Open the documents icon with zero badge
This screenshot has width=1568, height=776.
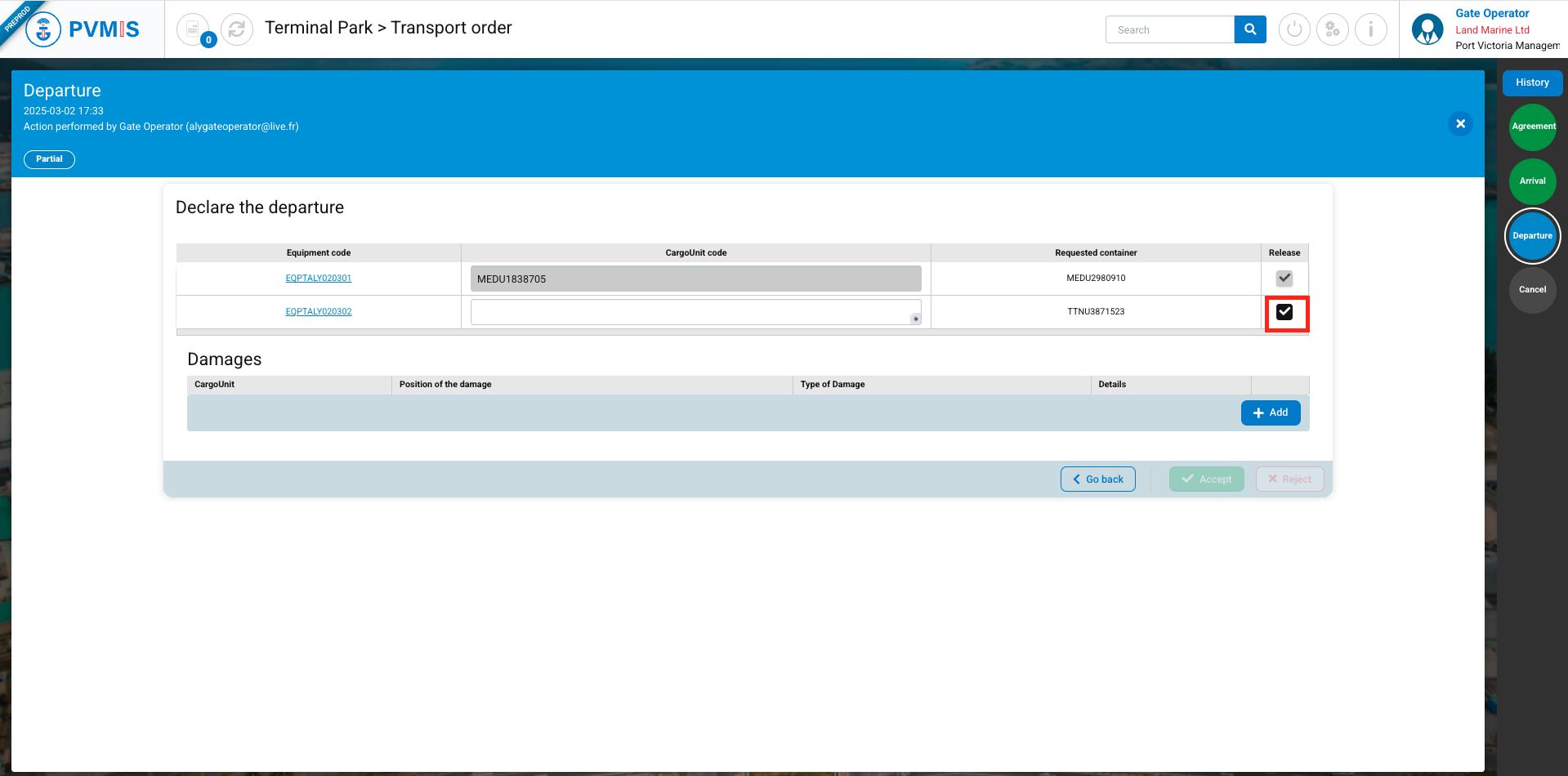(x=193, y=30)
